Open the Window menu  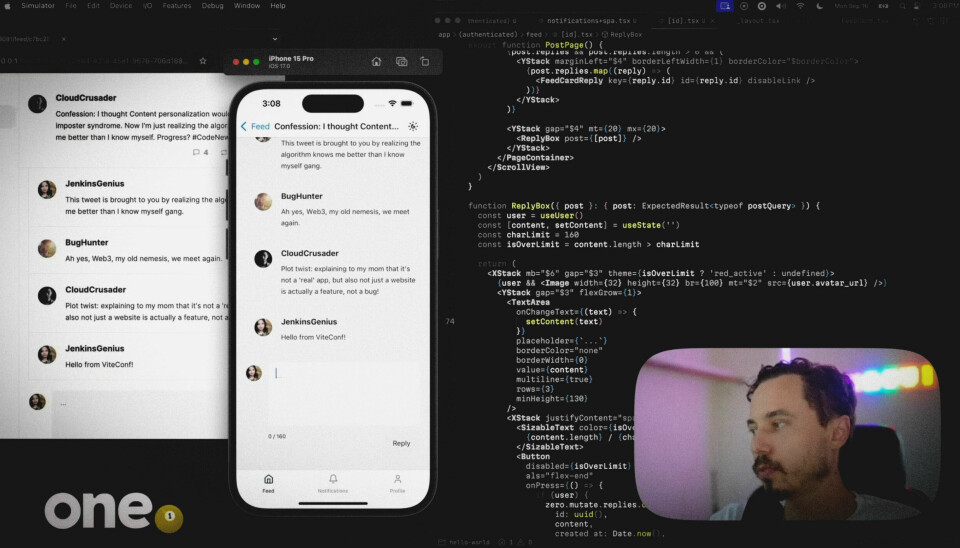pyautogui.click(x=247, y=6)
